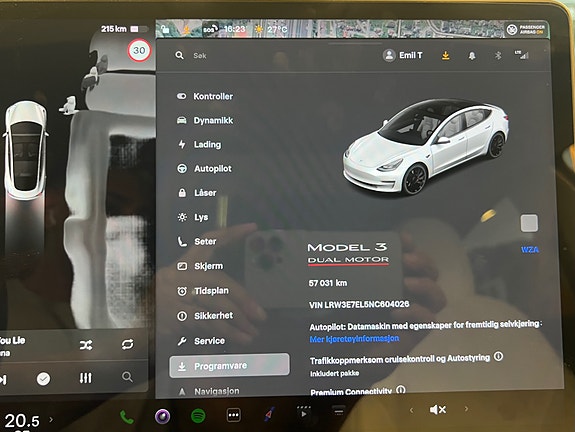575x432 pixels.
Task: Increase temperature with arrow beside 20.5
Action: coord(51,419)
